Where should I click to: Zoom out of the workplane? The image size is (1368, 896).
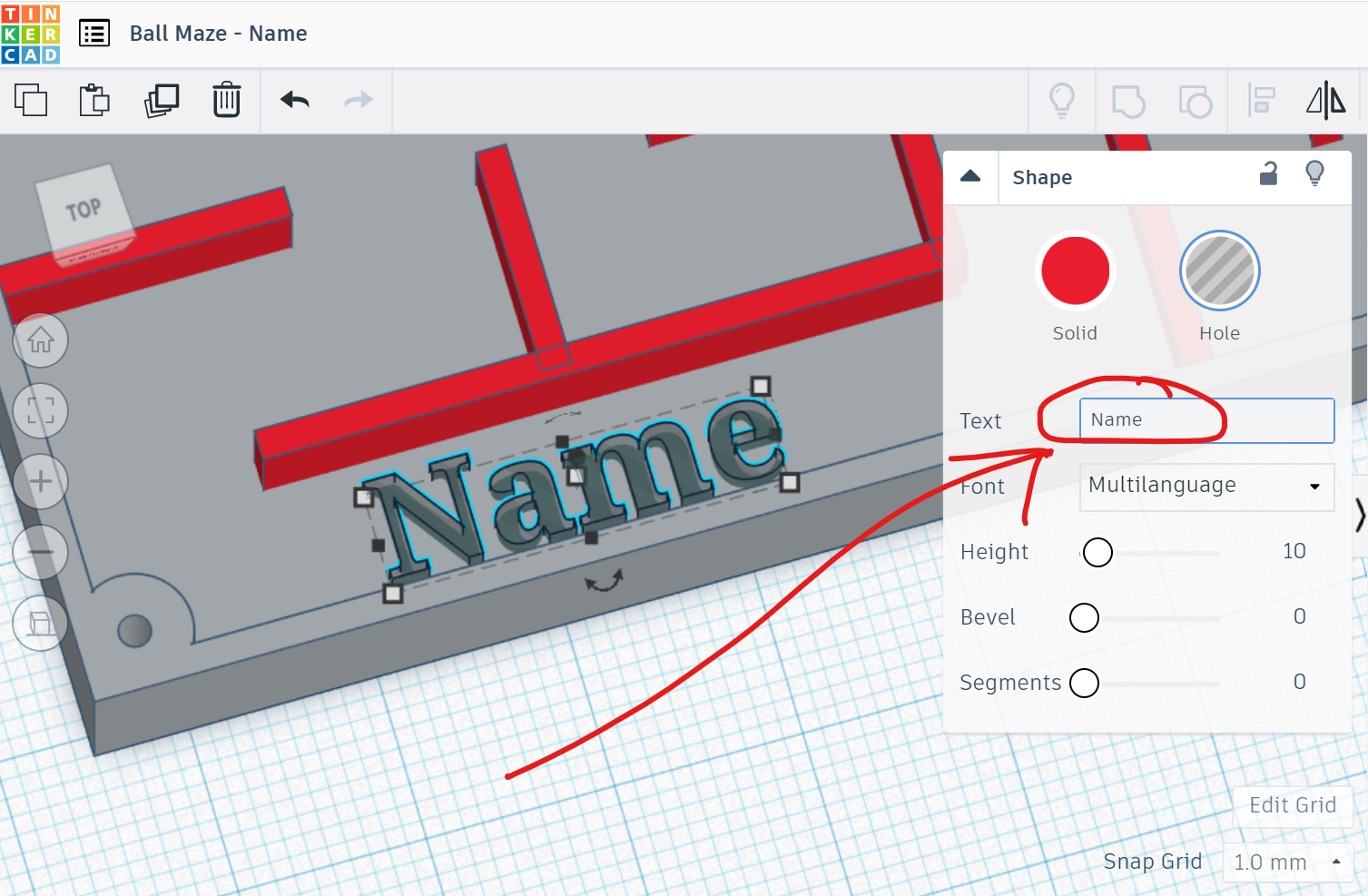(41, 552)
